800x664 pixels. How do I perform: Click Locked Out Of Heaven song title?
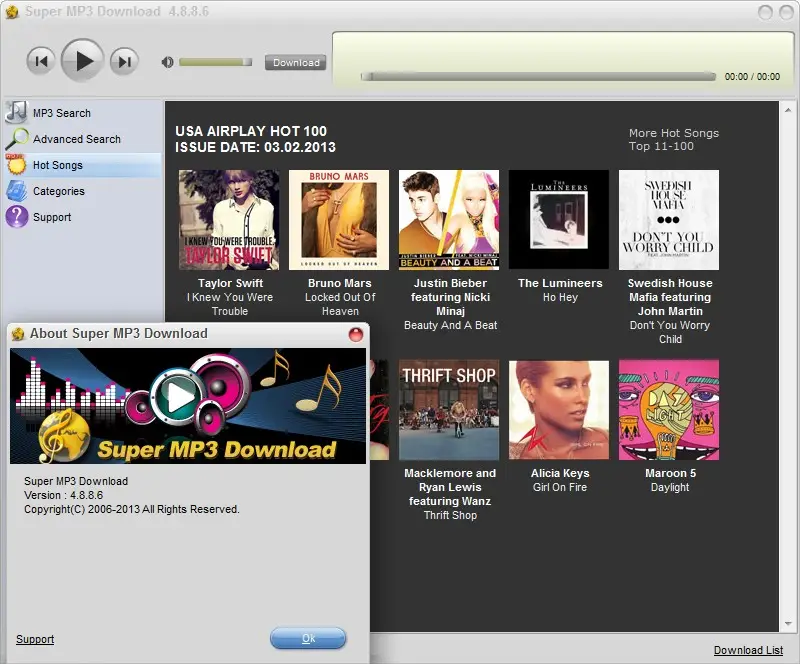click(340, 304)
